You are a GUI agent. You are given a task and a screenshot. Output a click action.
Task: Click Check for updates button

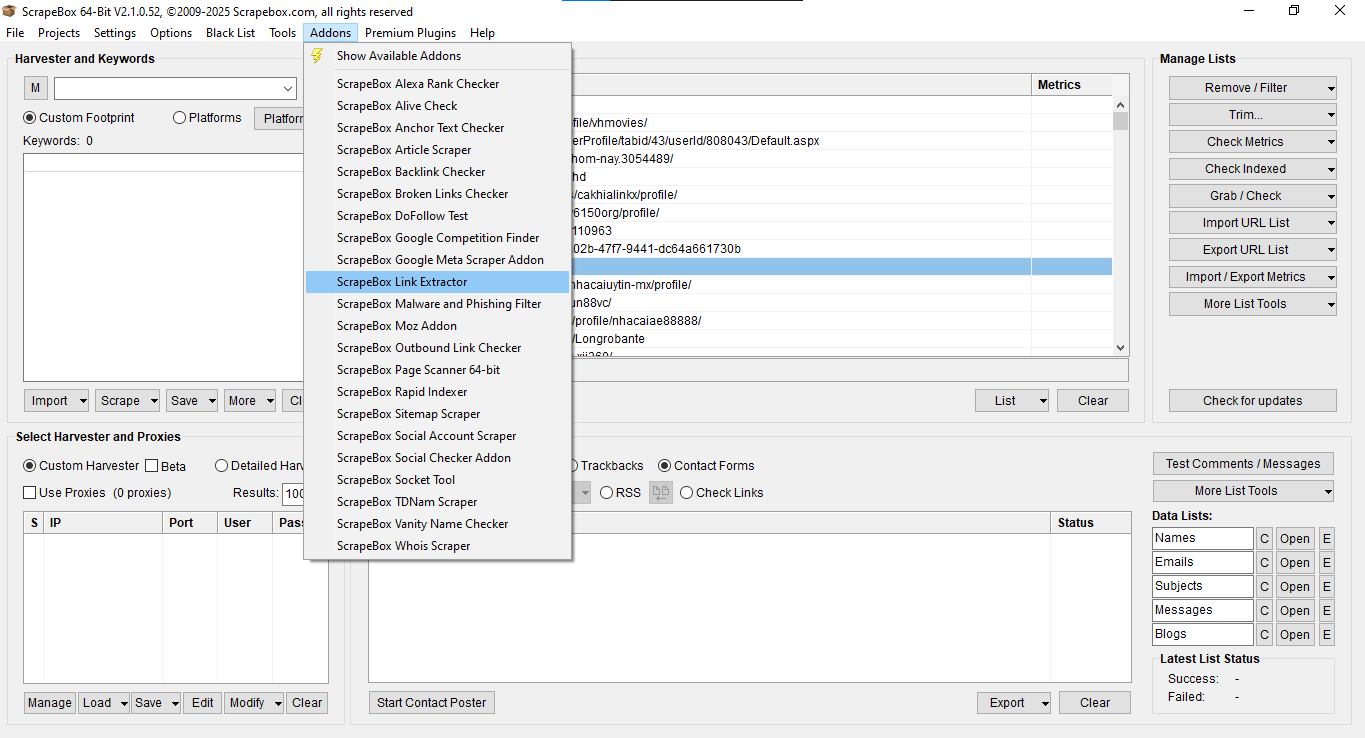click(x=1253, y=401)
